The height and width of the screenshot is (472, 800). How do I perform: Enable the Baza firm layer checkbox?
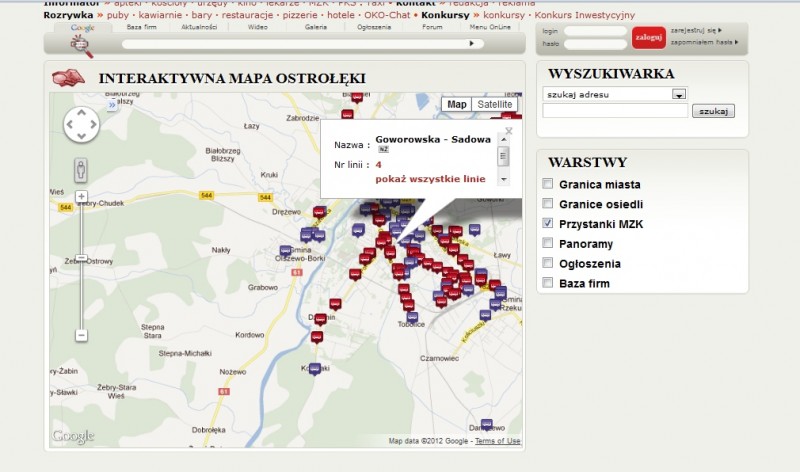(547, 282)
